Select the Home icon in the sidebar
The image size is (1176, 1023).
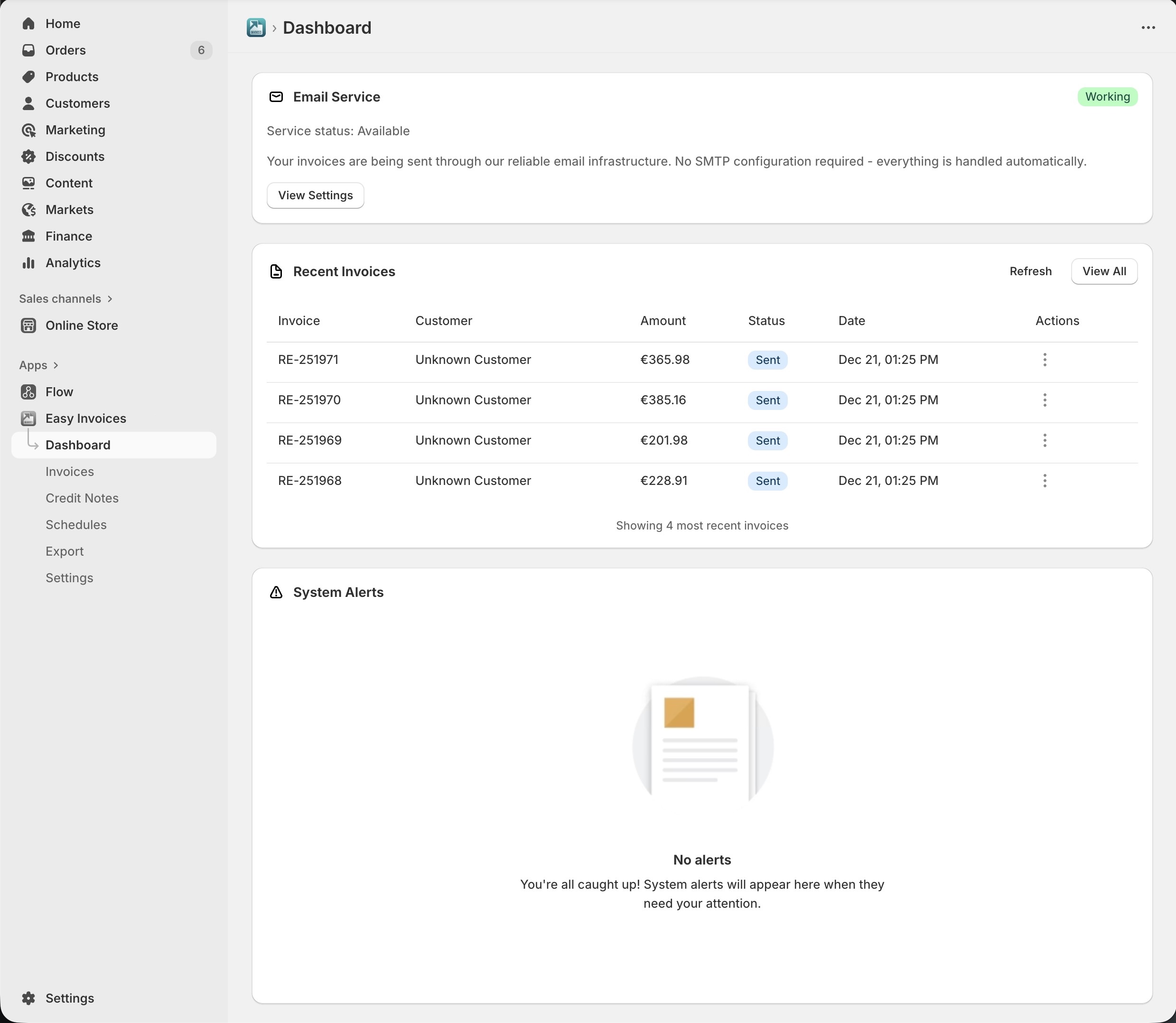coord(28,23)
